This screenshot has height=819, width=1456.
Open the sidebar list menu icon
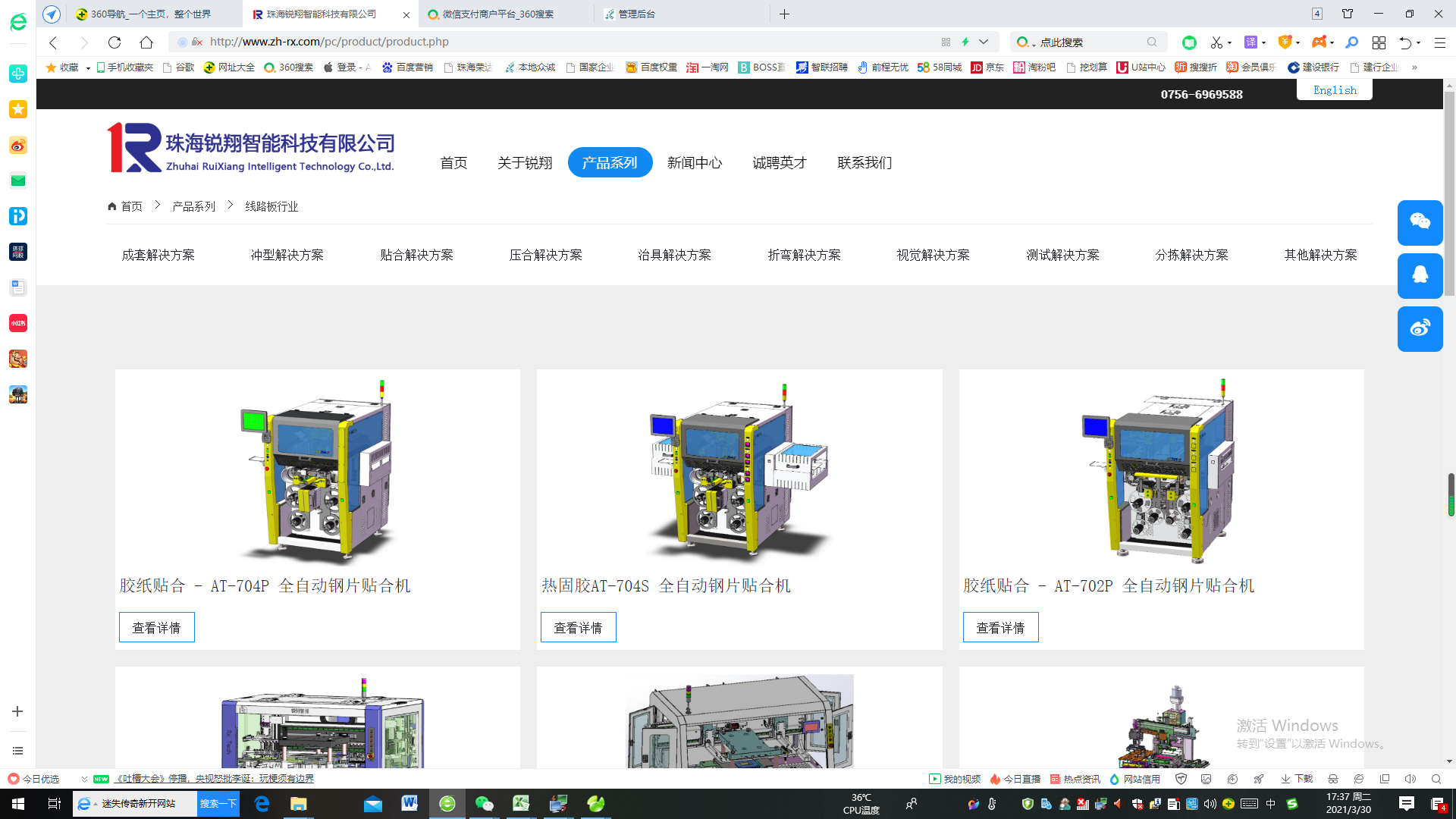click(x=17, y=751)
